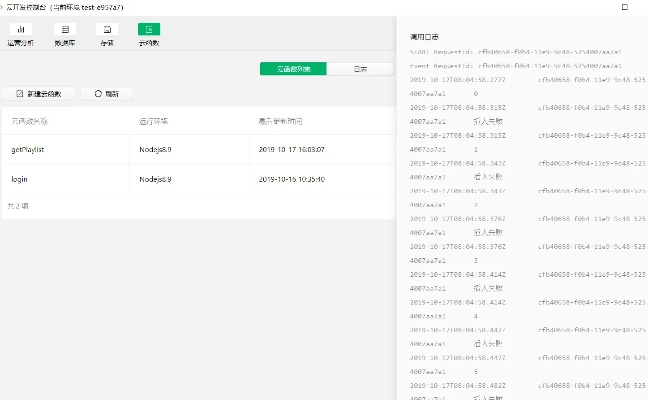Click the START RequestId log line
Image resolution: width=648 pixels, height=400 pixels.
[x=516, y=52]
